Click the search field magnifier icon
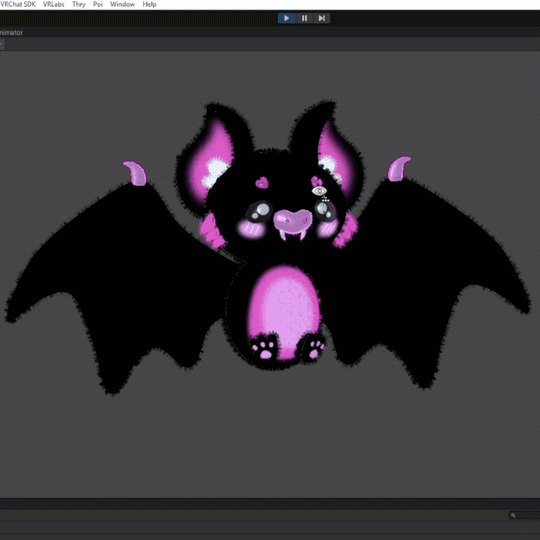 (x=513, y=515)
